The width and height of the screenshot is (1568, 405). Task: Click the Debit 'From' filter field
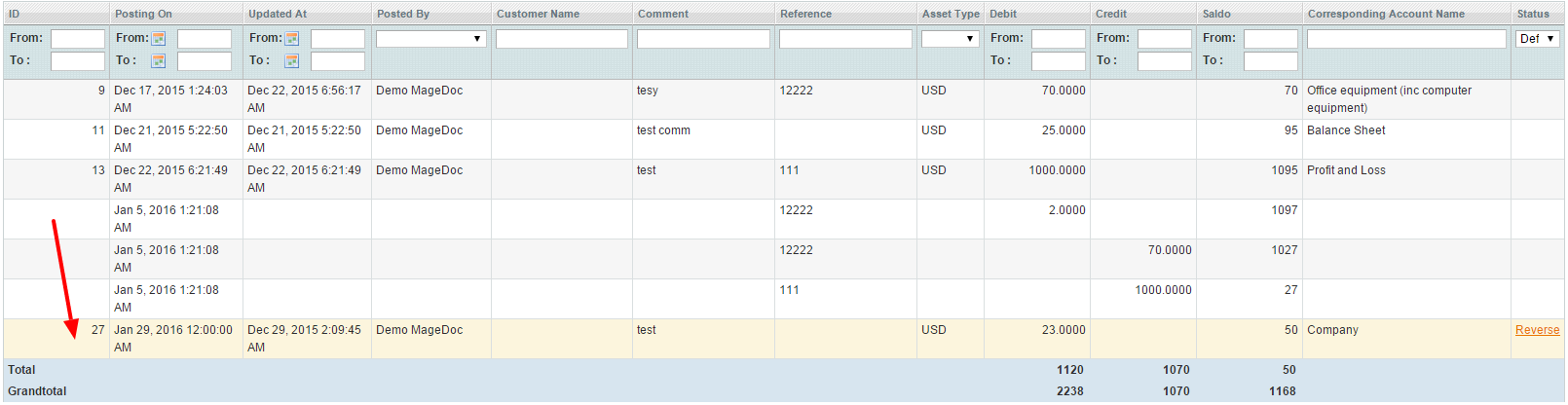tap(1058, 39)
